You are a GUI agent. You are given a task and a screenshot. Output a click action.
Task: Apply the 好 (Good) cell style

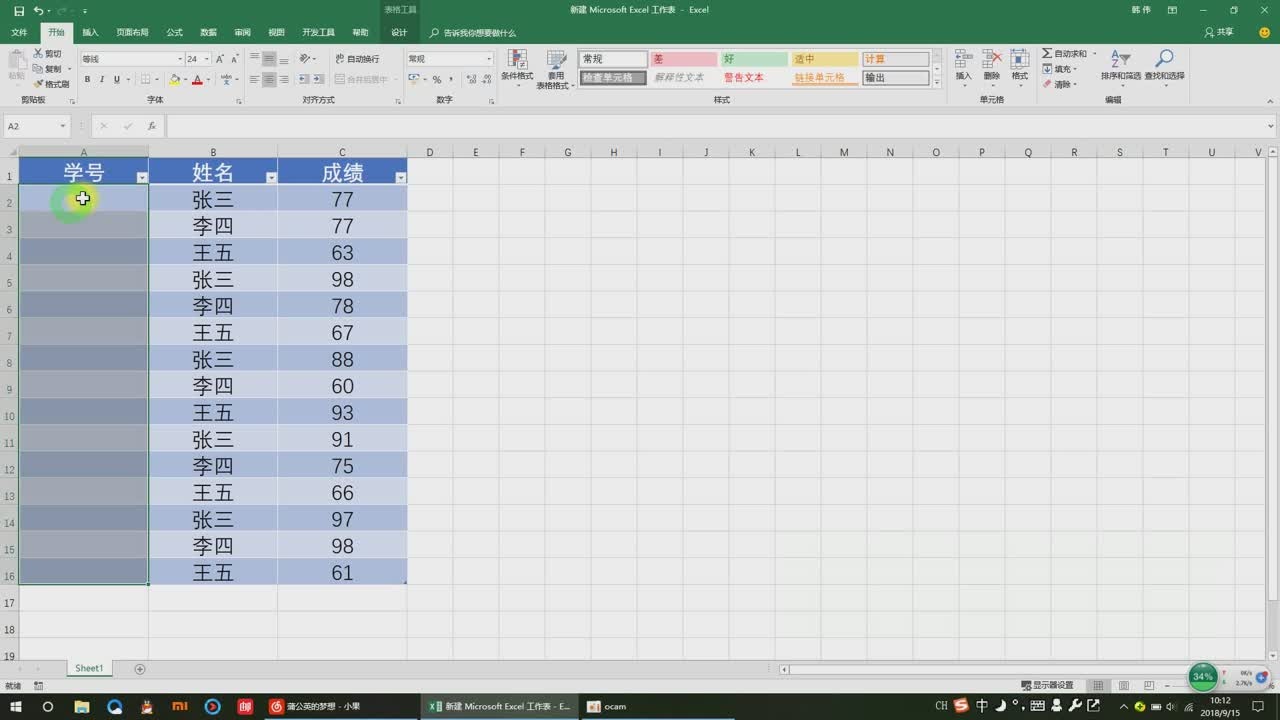(x=754, y=59)
